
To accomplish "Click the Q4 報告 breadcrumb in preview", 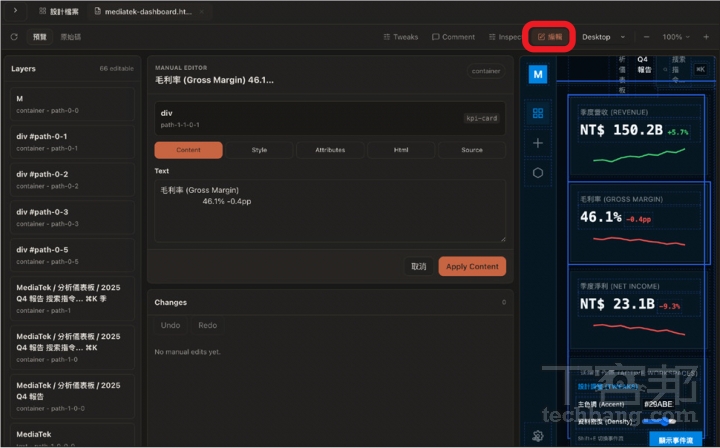I will click(644, 64).
